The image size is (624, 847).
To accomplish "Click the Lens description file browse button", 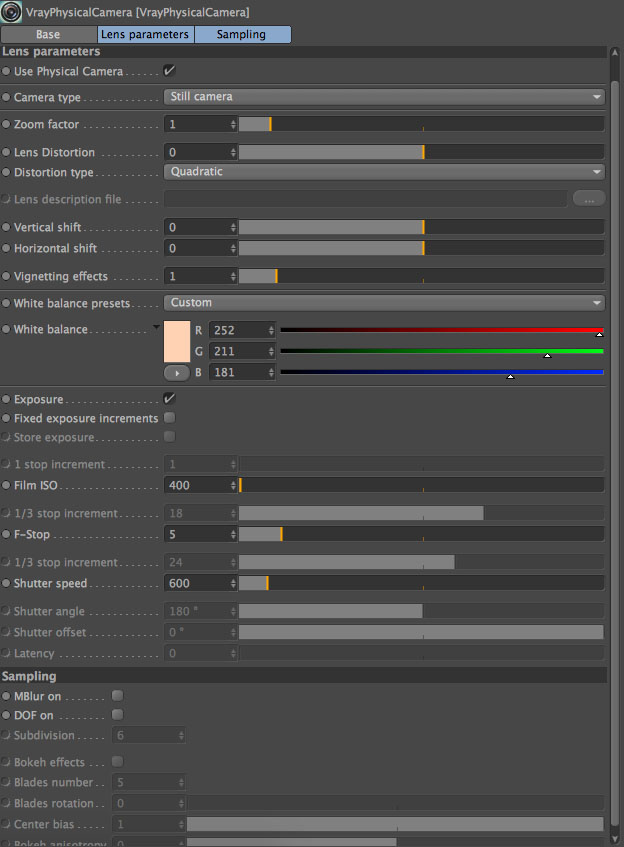I will point(589,199).
